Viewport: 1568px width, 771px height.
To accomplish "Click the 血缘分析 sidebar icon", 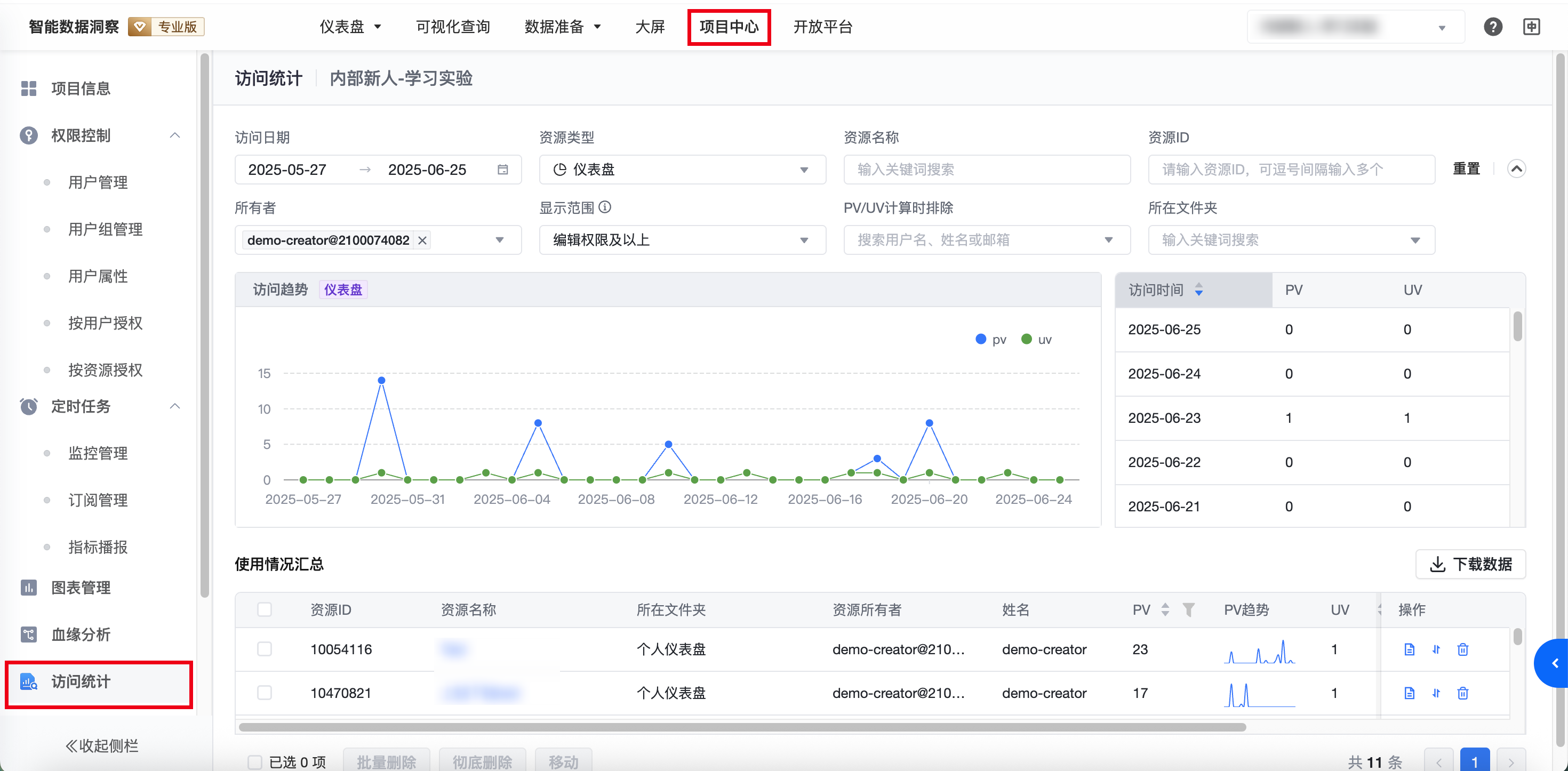I will [29, 635].
